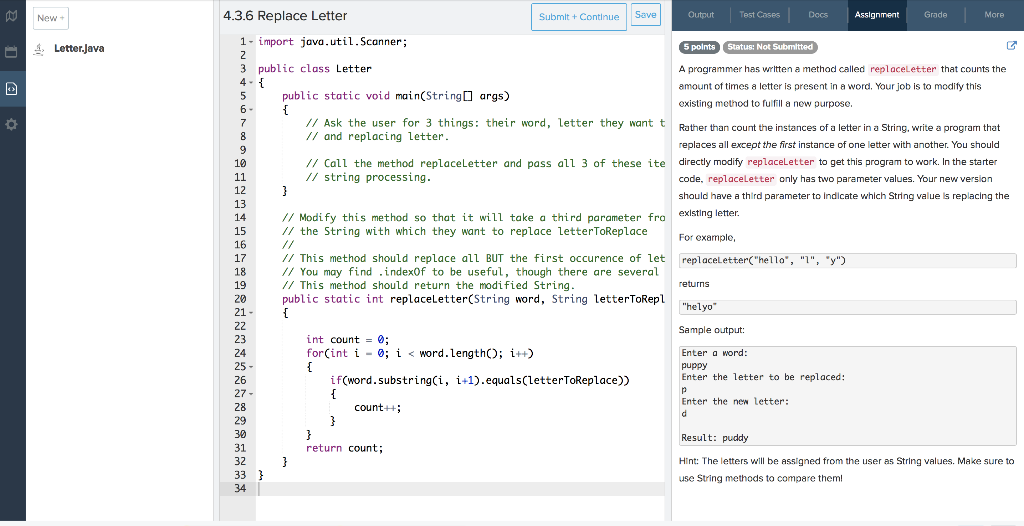Collapse replaceLetter method fold at line 21

pyautogui.click(x=250, y=312)
